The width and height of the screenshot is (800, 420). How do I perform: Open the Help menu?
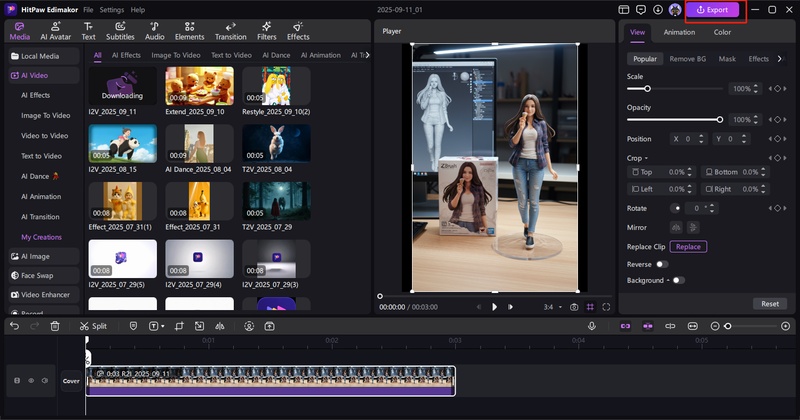tap(138, 10)
